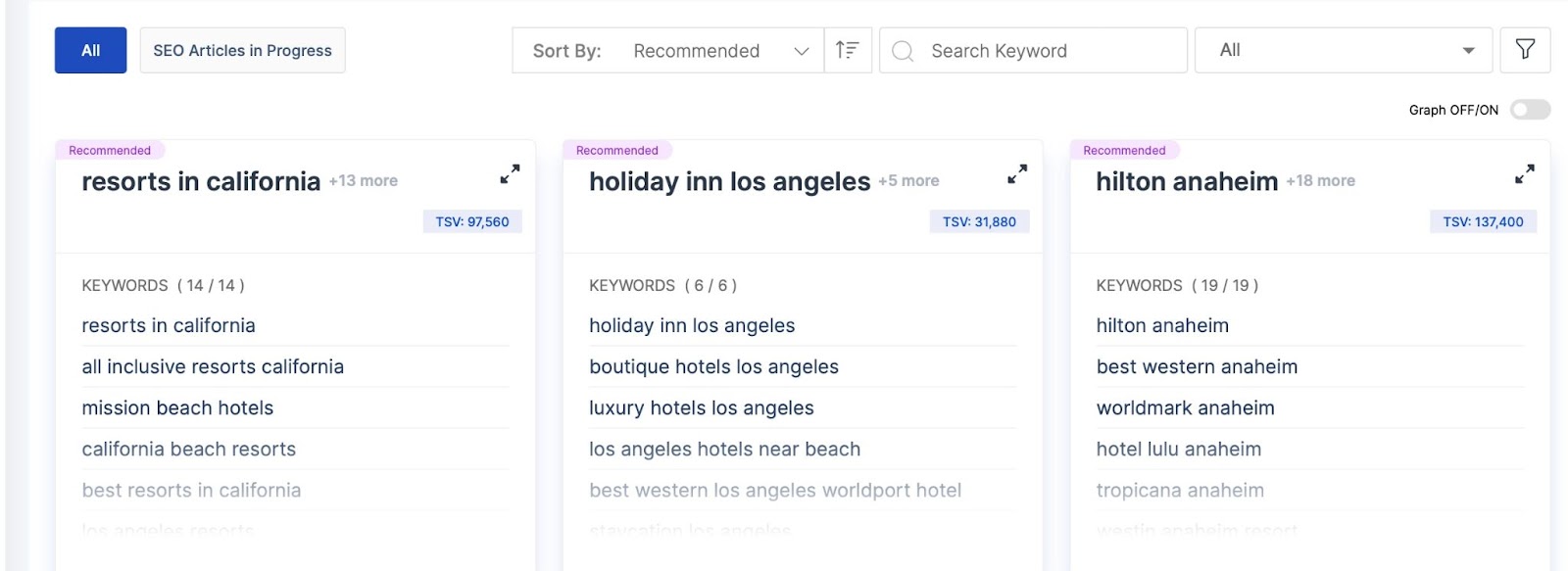
Task: Click the KEYWORDS ( 14 / 14 ) heading
Action: point(163,285)
